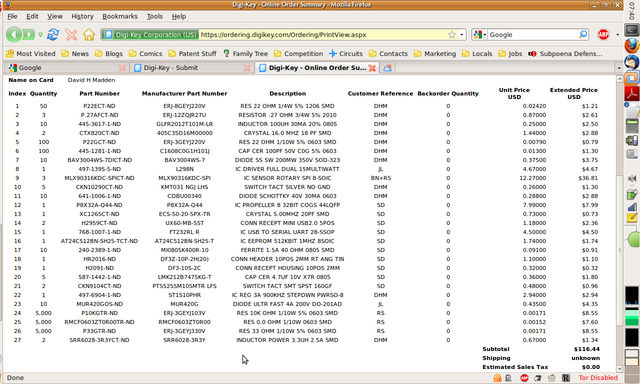Viewport: 640px width, 384px height.
Task: Click the gray ribbon status bar icon
Action: pyautogui.click(x=508, y=378)
